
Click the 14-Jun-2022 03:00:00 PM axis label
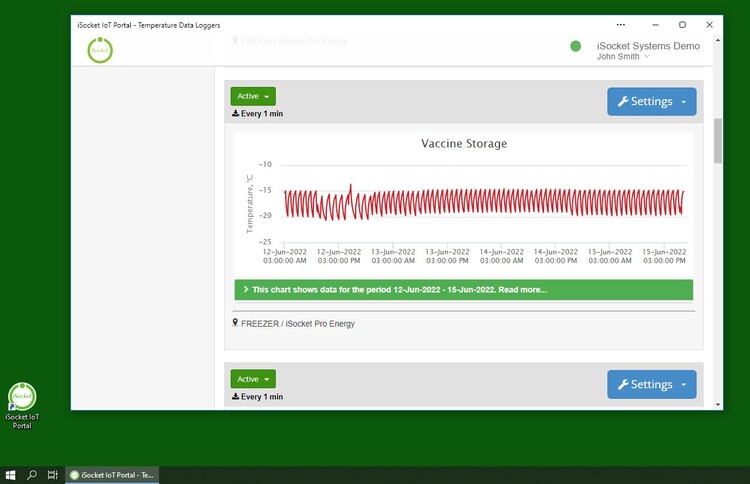556,256
